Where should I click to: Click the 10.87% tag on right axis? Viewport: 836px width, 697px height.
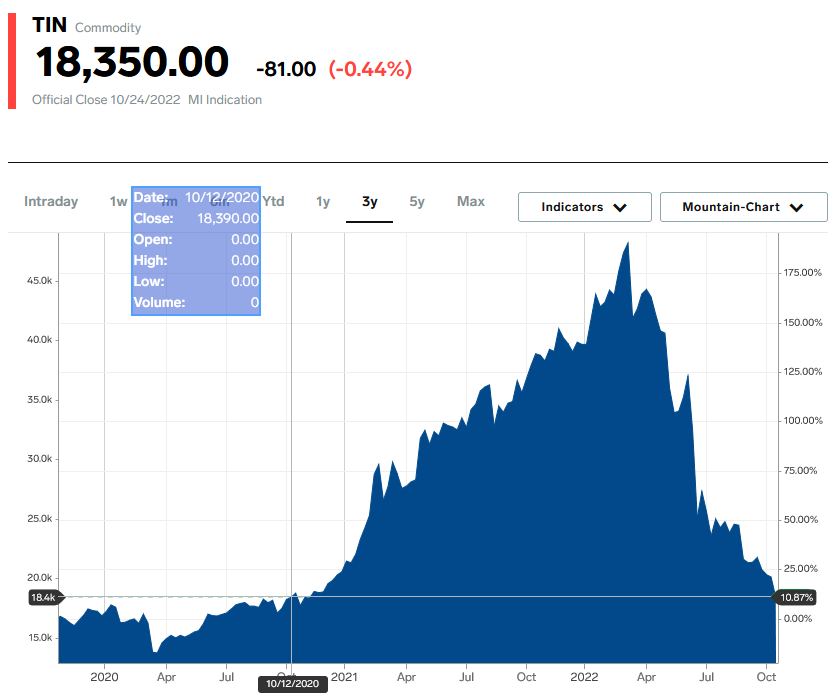[x=795, y=597]
